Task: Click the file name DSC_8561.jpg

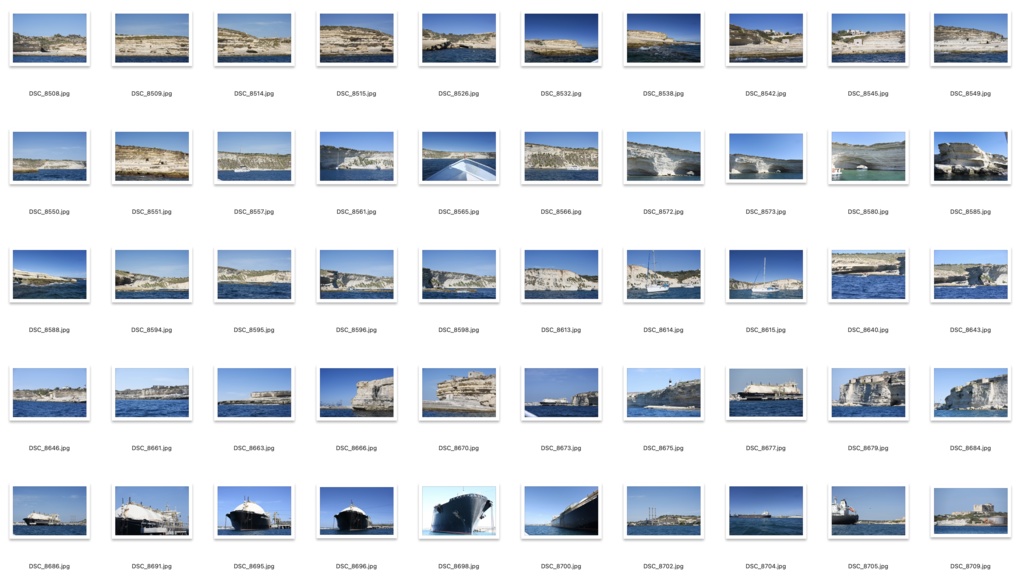Action: (356, 212)
